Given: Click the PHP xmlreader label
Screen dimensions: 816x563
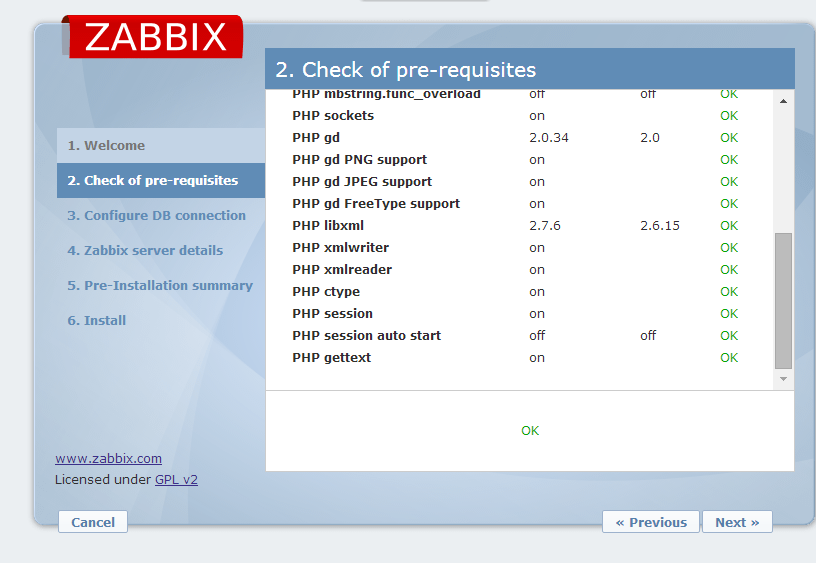Looking at the screenshot, I should click(342, 270).
